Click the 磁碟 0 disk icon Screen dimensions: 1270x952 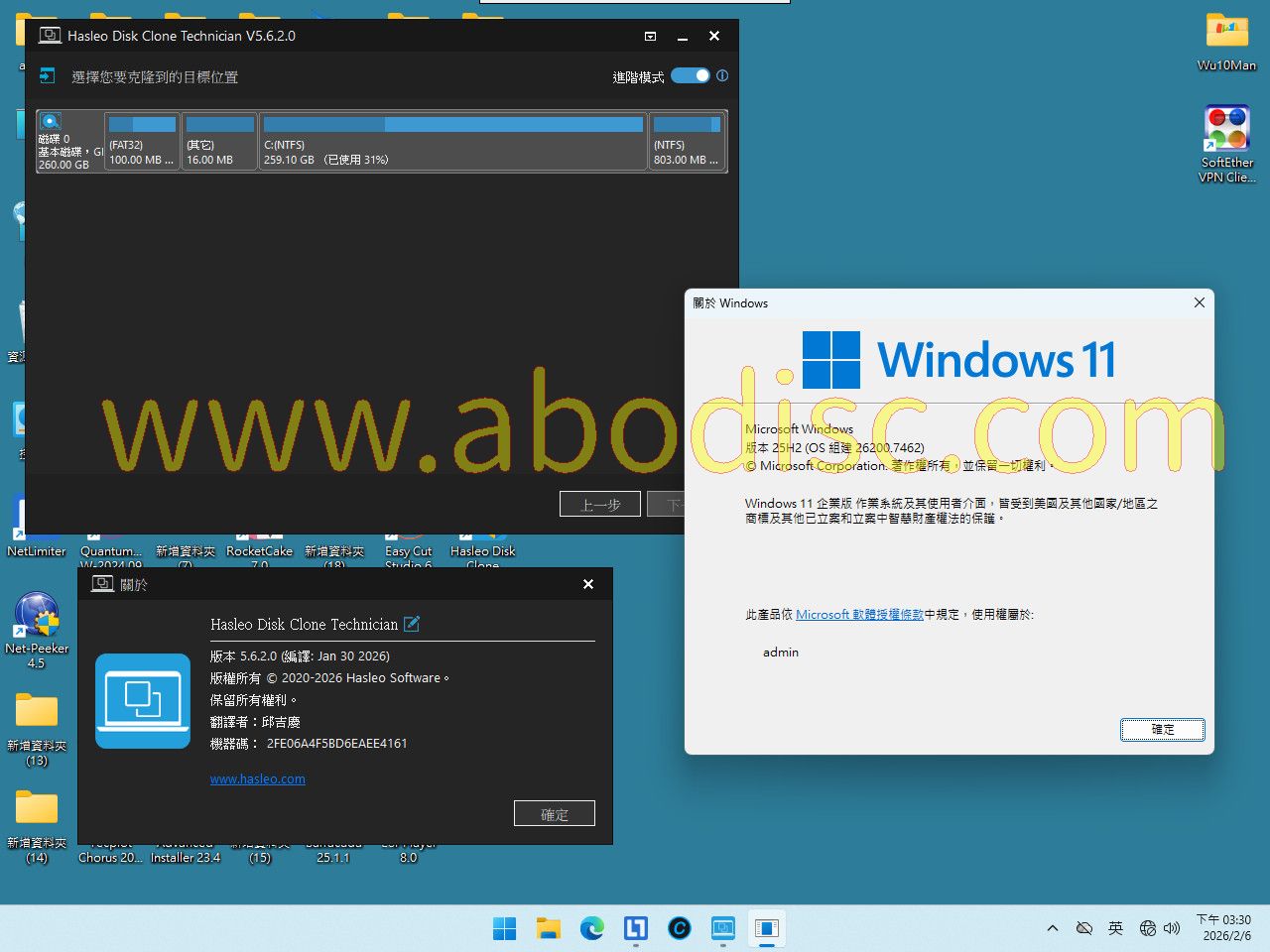point(51,122)
